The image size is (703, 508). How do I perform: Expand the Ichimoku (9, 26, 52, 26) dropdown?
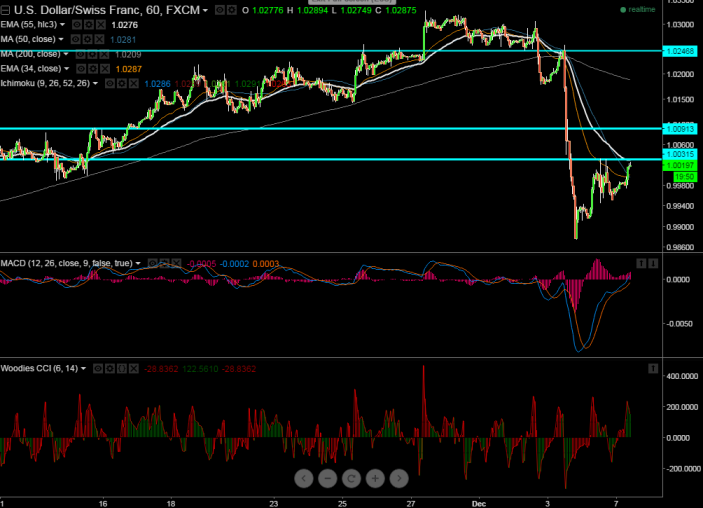[95, 83]
